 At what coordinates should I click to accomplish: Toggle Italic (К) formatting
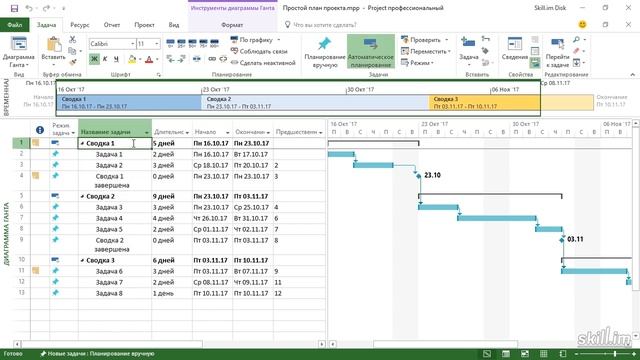(105, 59)
